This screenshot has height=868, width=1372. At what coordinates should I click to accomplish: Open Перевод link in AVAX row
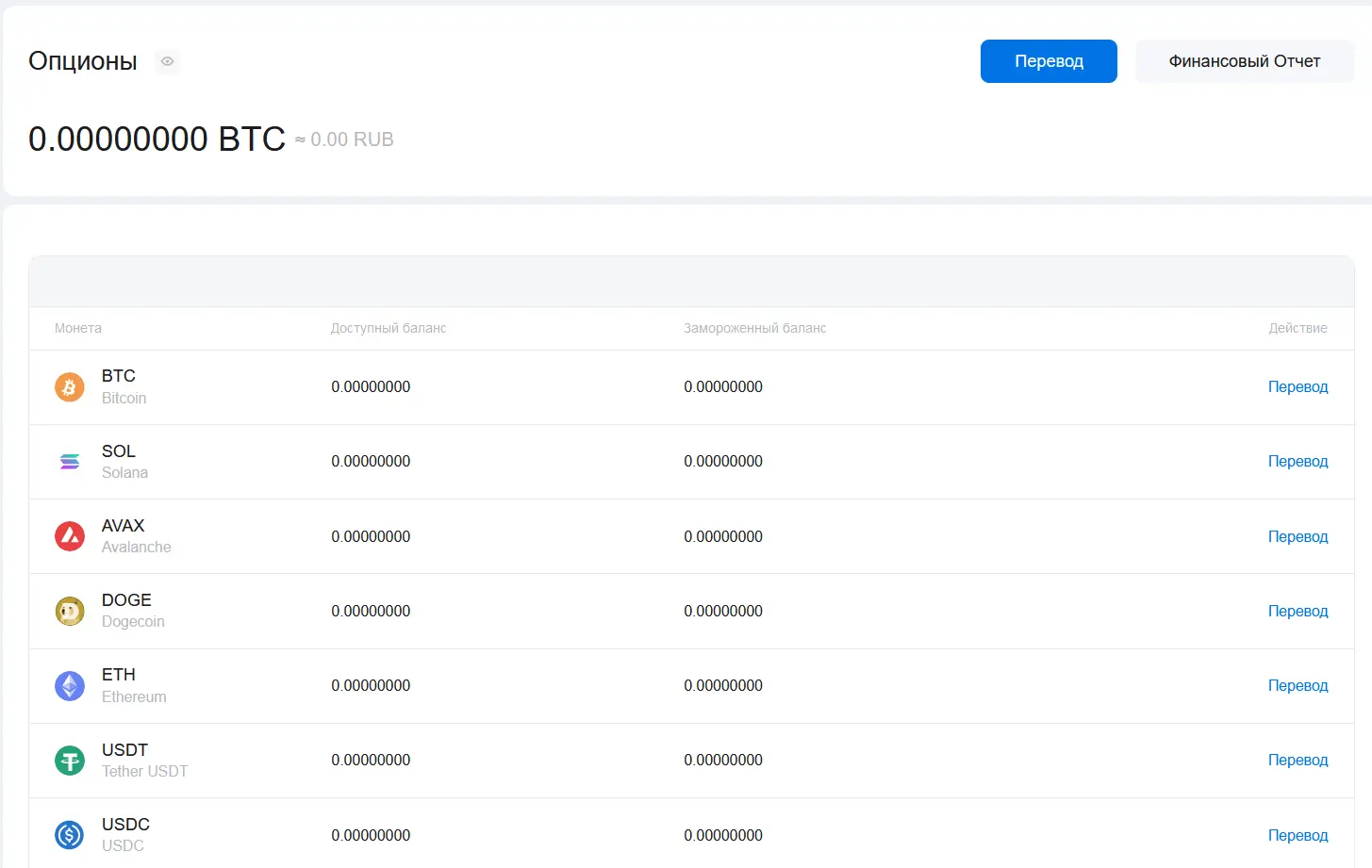[x=1298, y=536]
